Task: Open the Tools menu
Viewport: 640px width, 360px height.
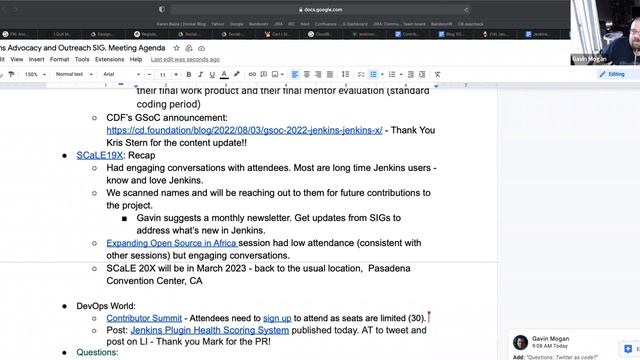Action: tap(82, 59)
